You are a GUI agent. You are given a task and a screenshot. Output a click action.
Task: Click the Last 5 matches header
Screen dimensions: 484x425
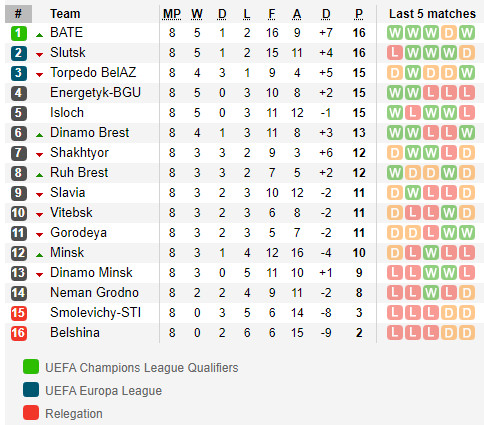432,14
